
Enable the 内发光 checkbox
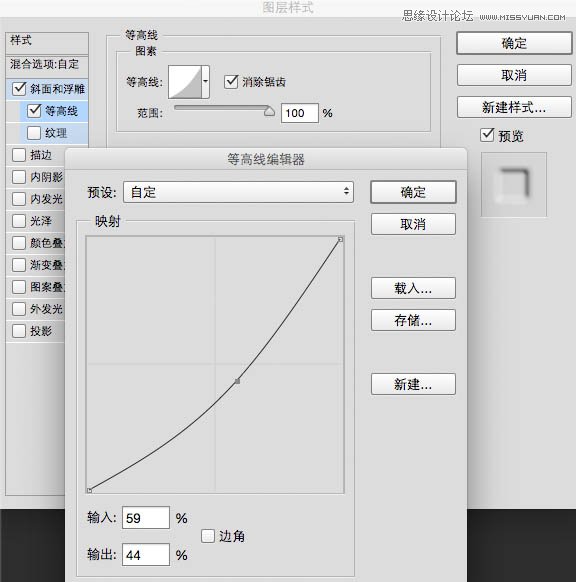click(19, 199)
